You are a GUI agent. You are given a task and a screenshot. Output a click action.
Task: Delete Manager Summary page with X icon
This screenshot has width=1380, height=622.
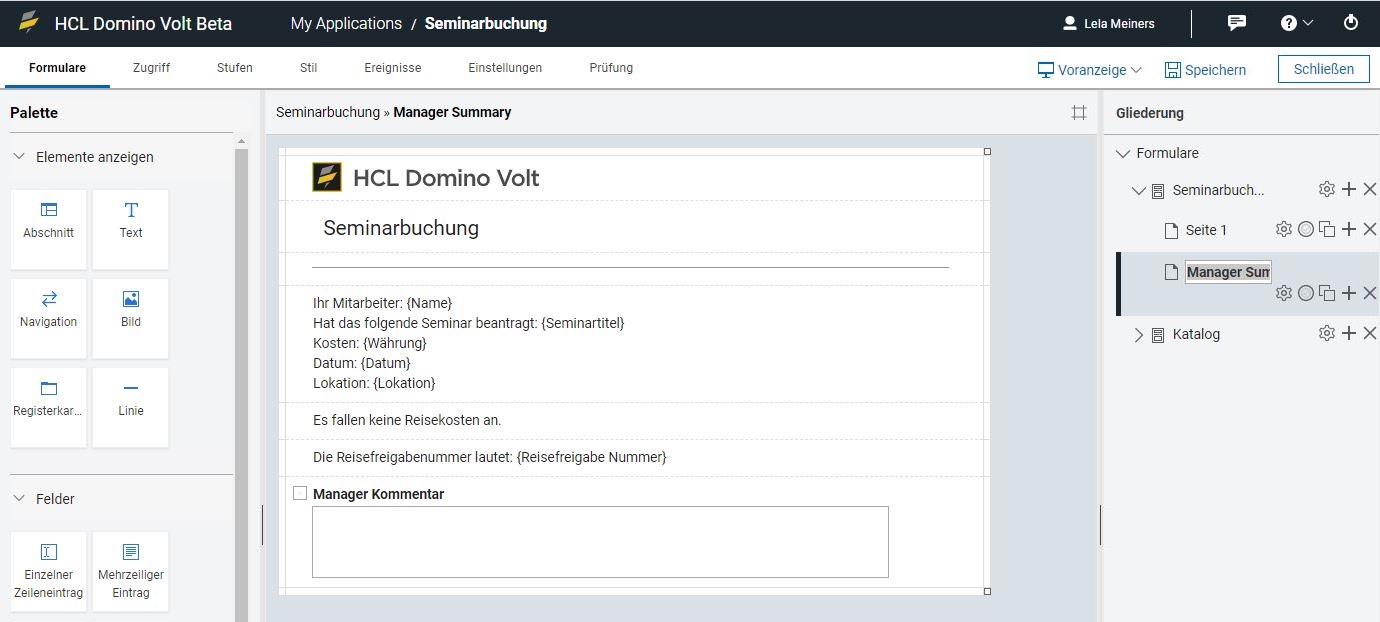[x=1370, y=293]
